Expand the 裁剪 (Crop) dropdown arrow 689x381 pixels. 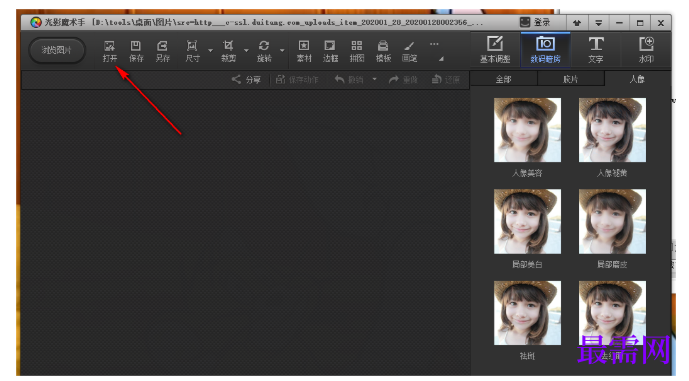pos(247,51)
